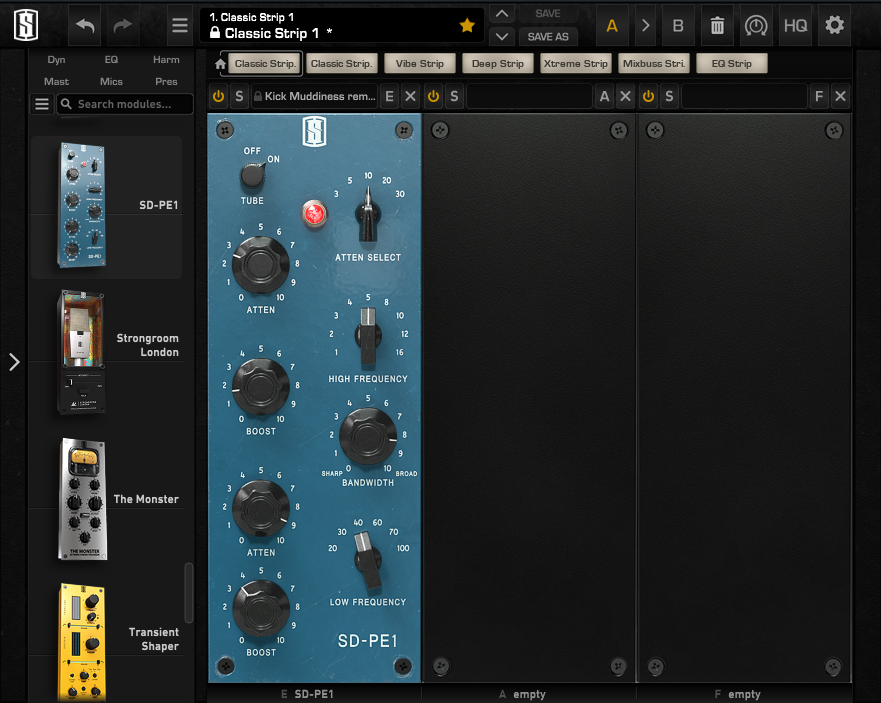The image size is (881, 703).
Task: Load the Xtreme Strip preset
Action: click(576, 64)
